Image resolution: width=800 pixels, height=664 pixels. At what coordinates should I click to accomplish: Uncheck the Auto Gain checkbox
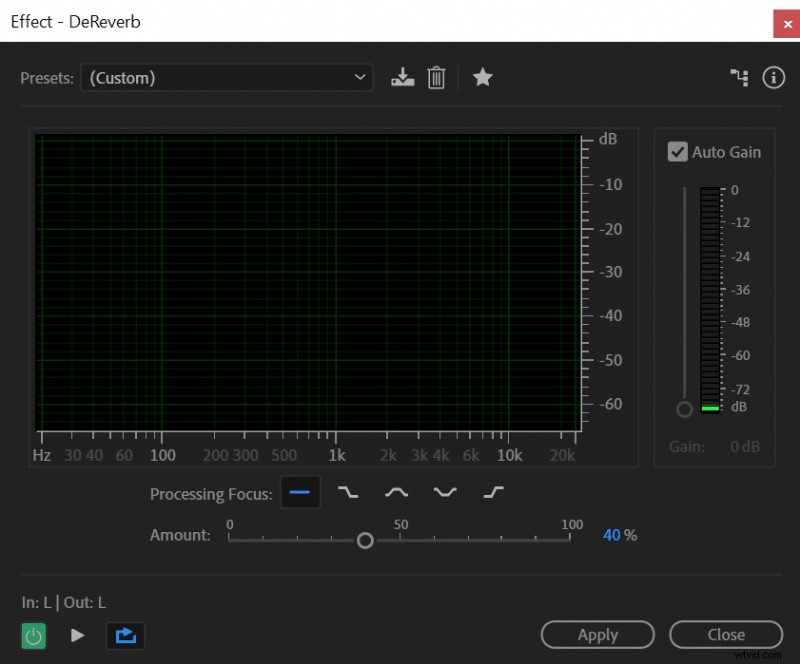678,152
